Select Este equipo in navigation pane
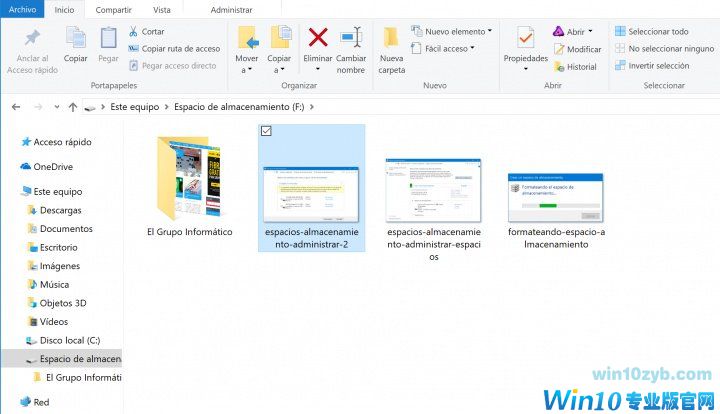Viewport: 720px width, 414px height. [x=52, y=192]
